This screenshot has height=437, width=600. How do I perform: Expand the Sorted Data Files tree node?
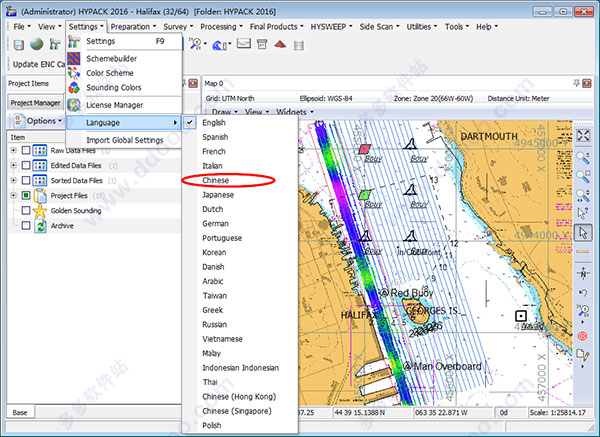point(13,180)
